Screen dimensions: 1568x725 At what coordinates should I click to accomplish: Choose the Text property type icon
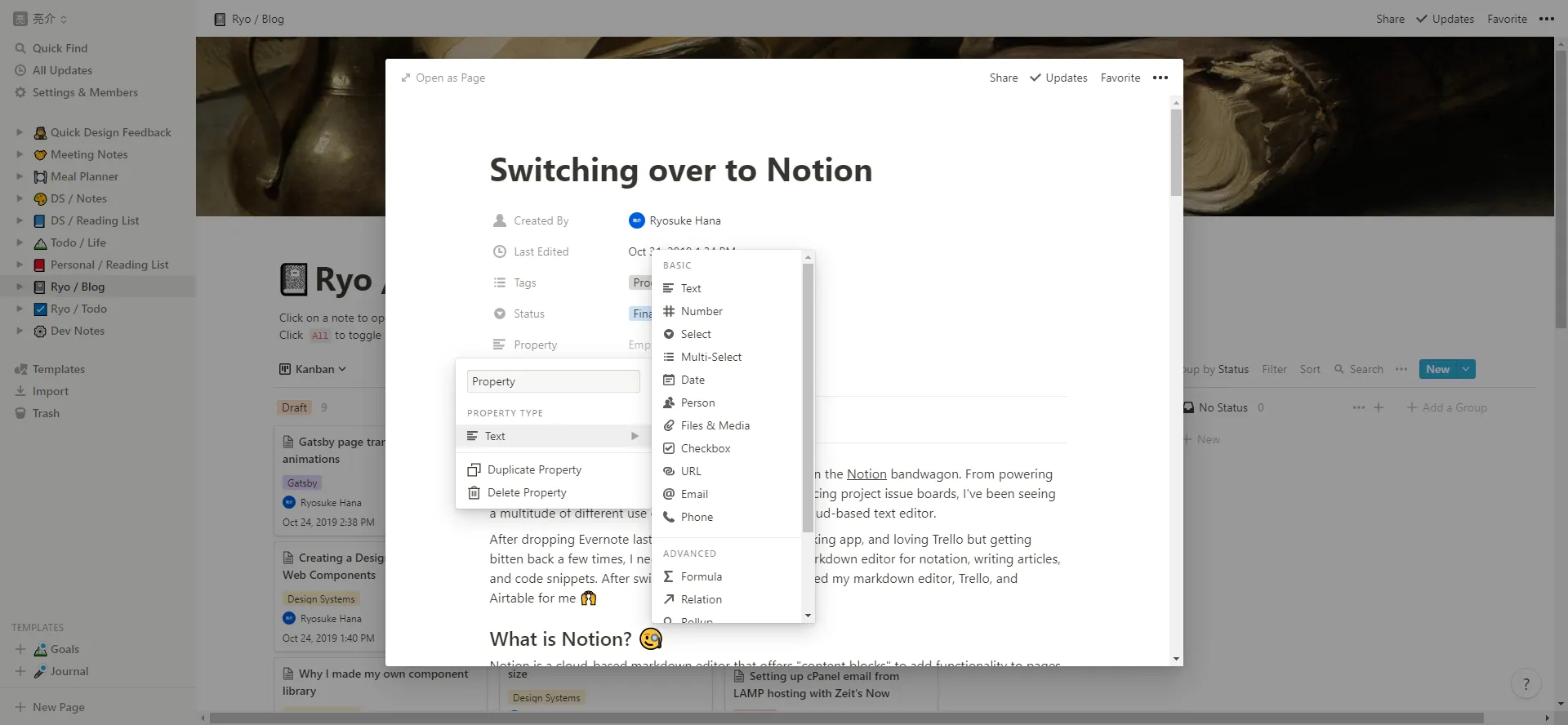point(669,288)
